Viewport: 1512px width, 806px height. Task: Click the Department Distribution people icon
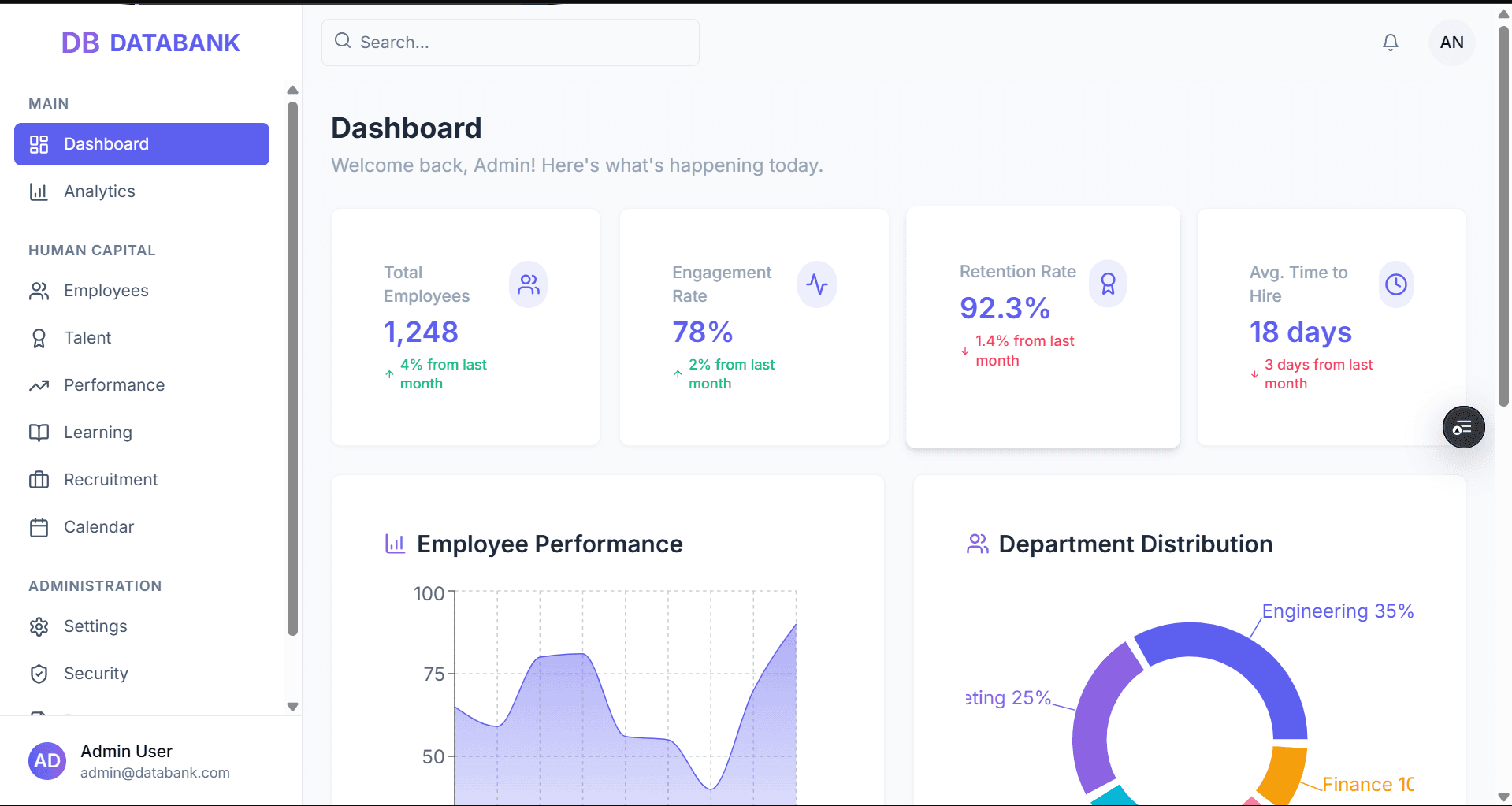pos(977,544)
